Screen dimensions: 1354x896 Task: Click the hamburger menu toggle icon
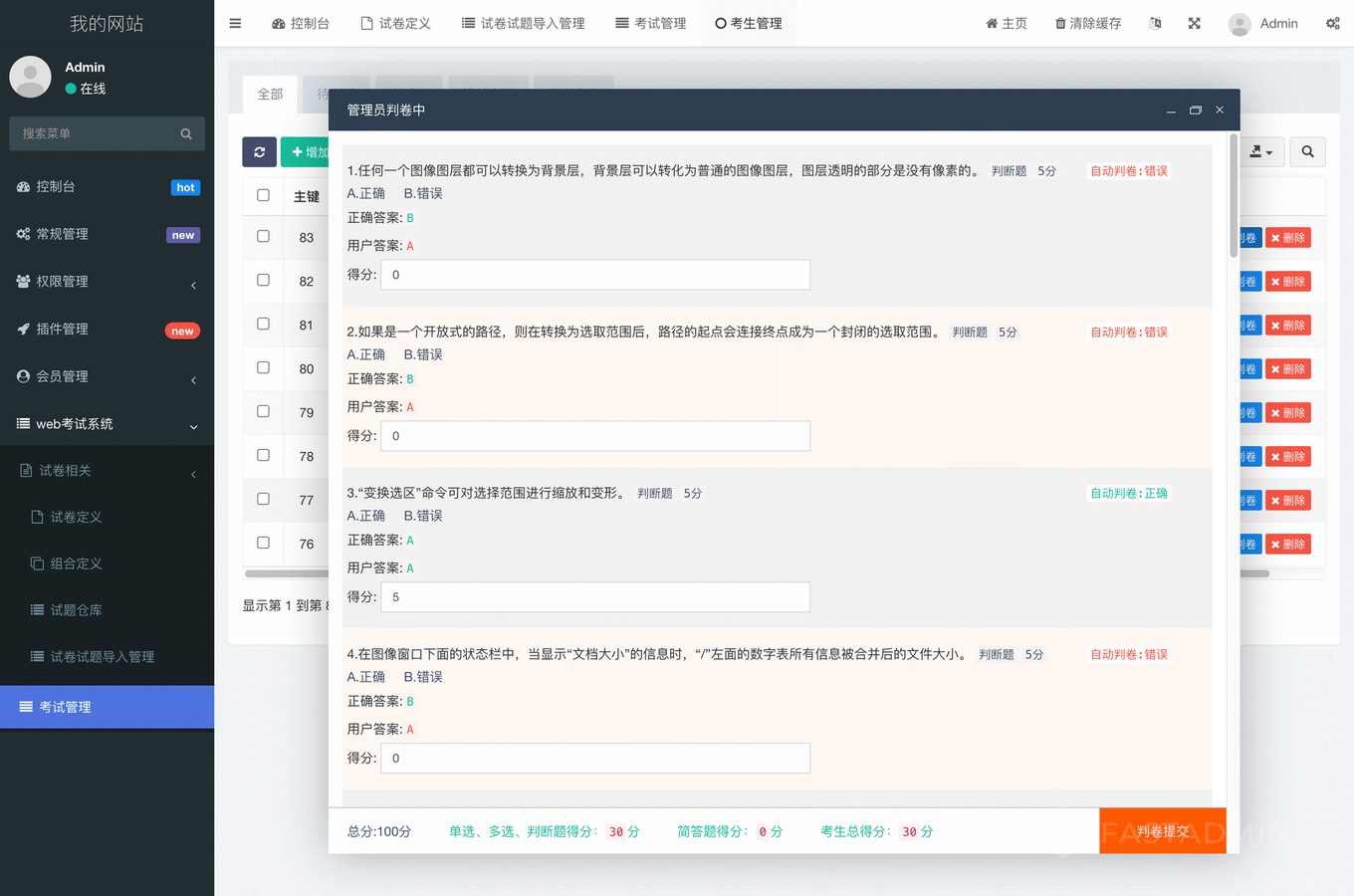[x=235, y=23]
